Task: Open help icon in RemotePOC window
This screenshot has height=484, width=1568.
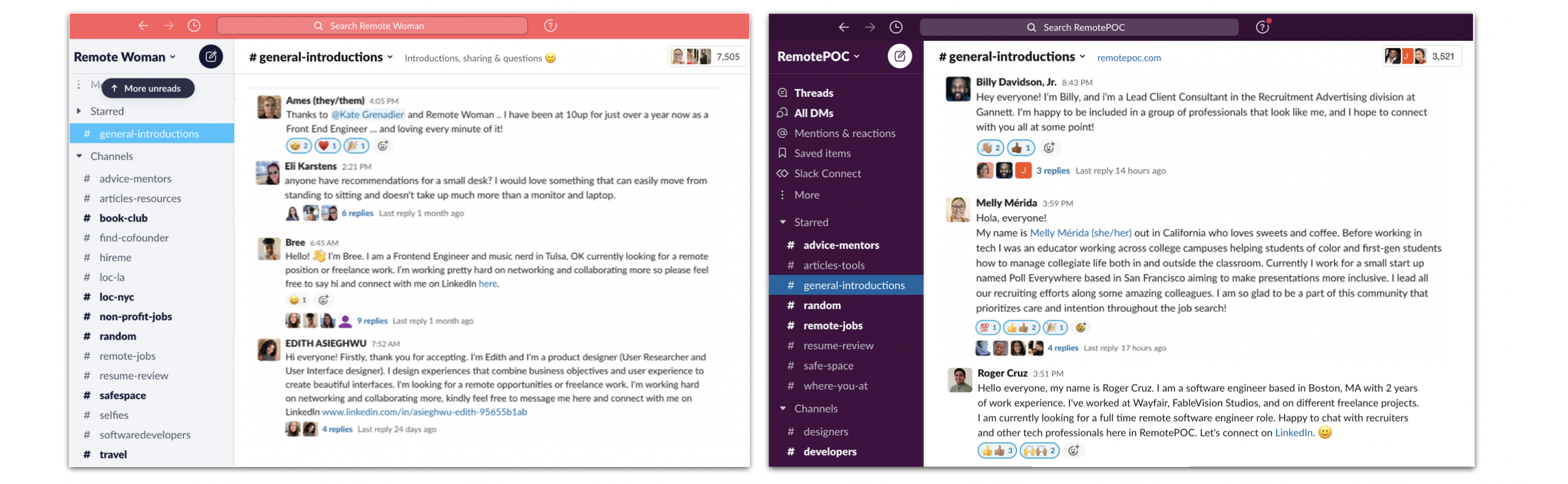Action: pos(1262,27)
